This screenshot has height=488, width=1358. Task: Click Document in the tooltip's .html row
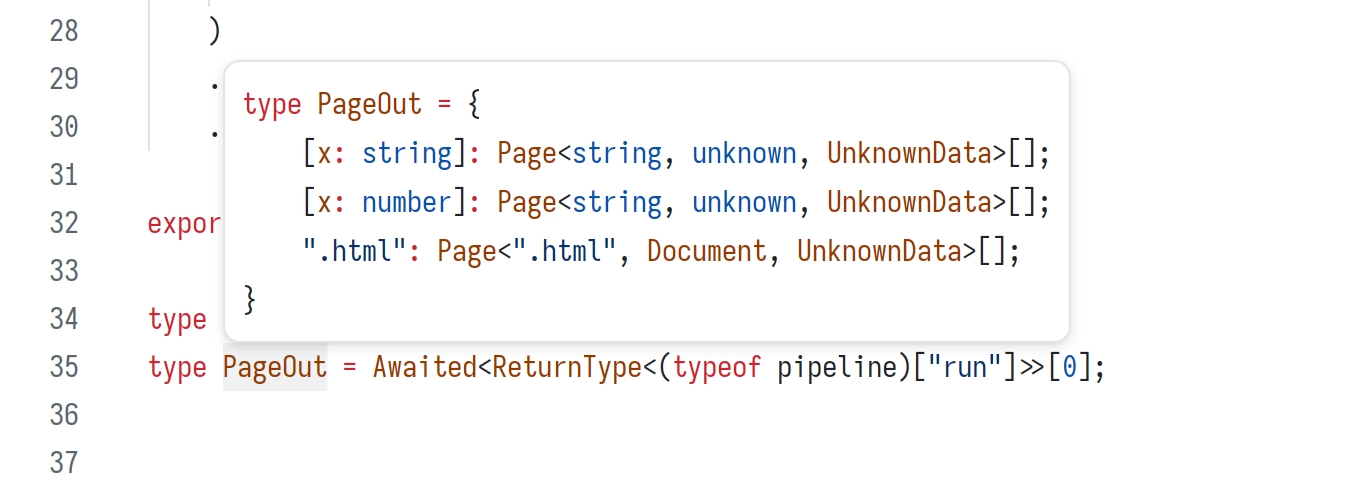point(707,251)
